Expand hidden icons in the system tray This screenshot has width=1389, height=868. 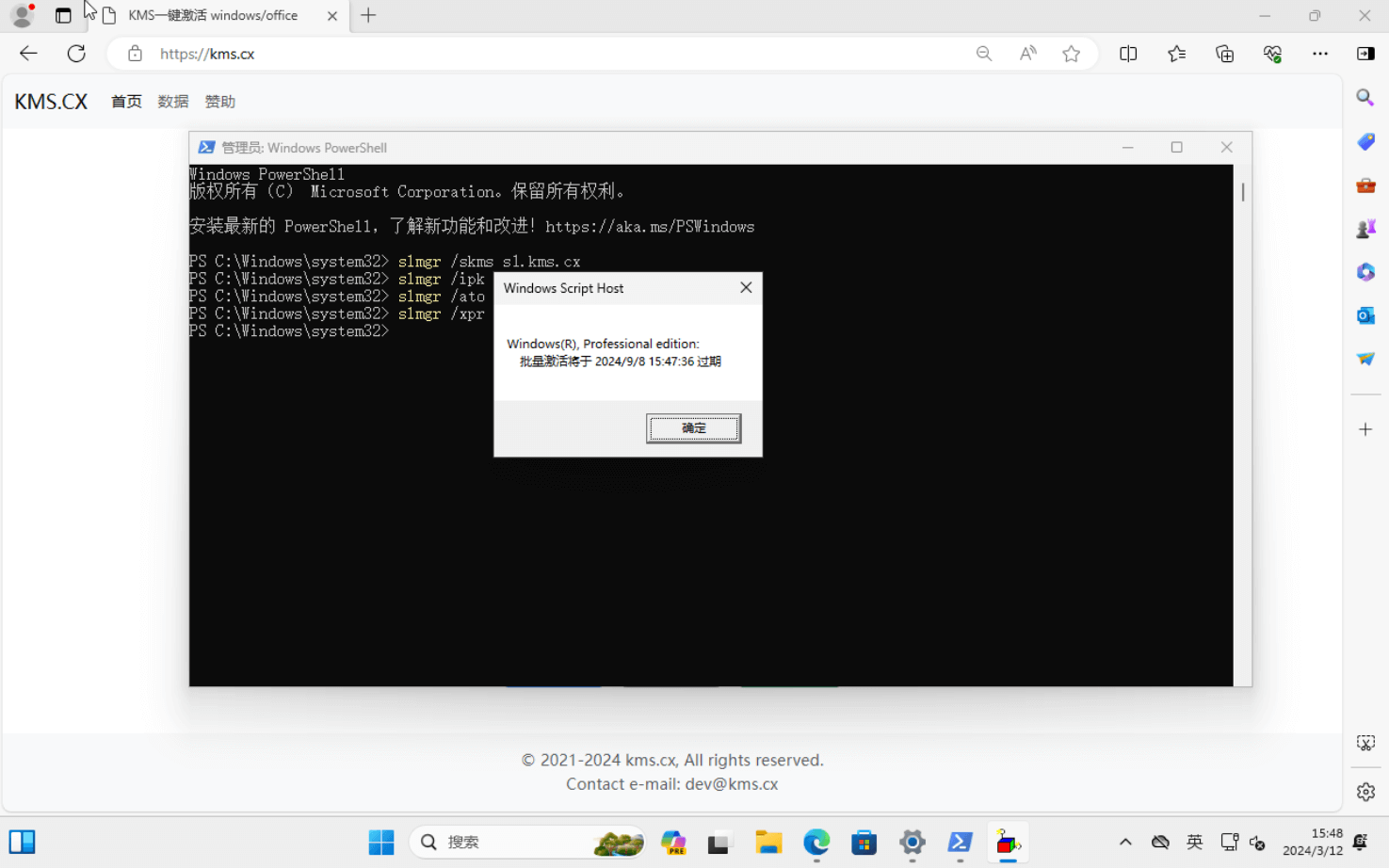(1124, 842)
